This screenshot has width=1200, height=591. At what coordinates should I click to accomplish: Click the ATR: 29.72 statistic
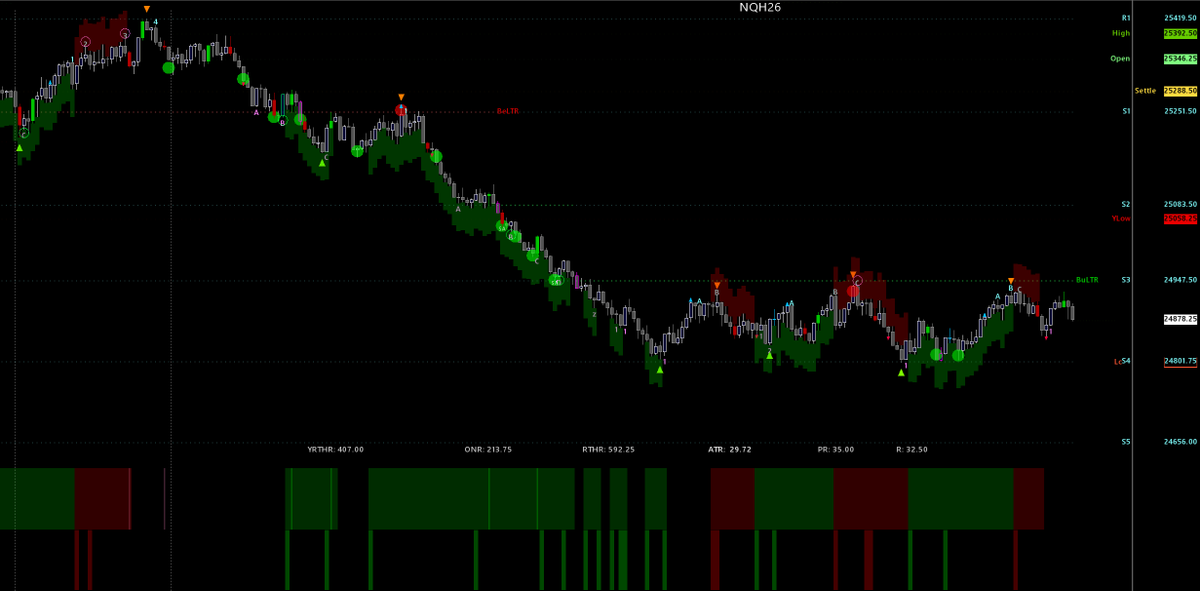click(x=729, y=450)
